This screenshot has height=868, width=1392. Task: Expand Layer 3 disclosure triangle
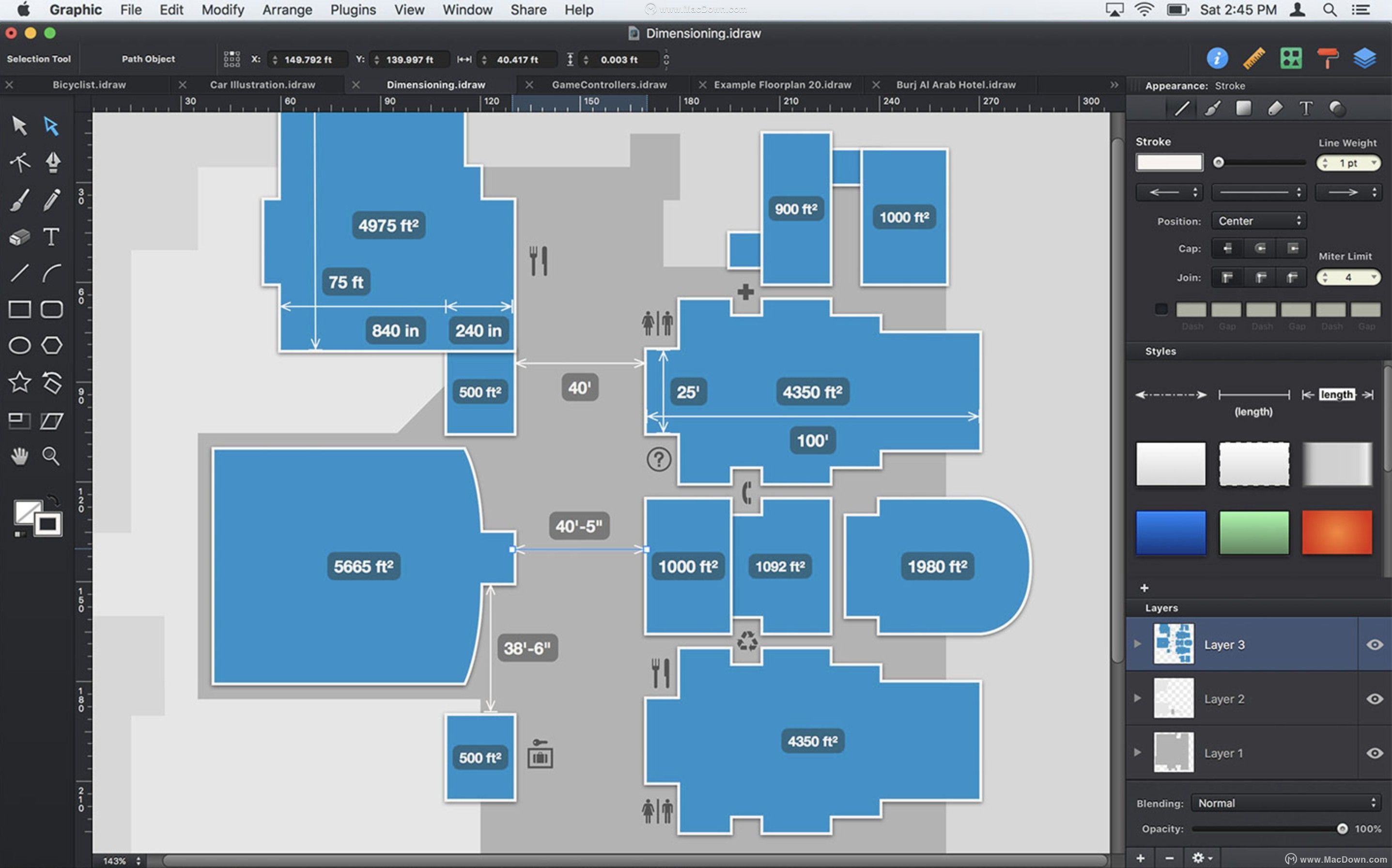[x=1137, y=644]
